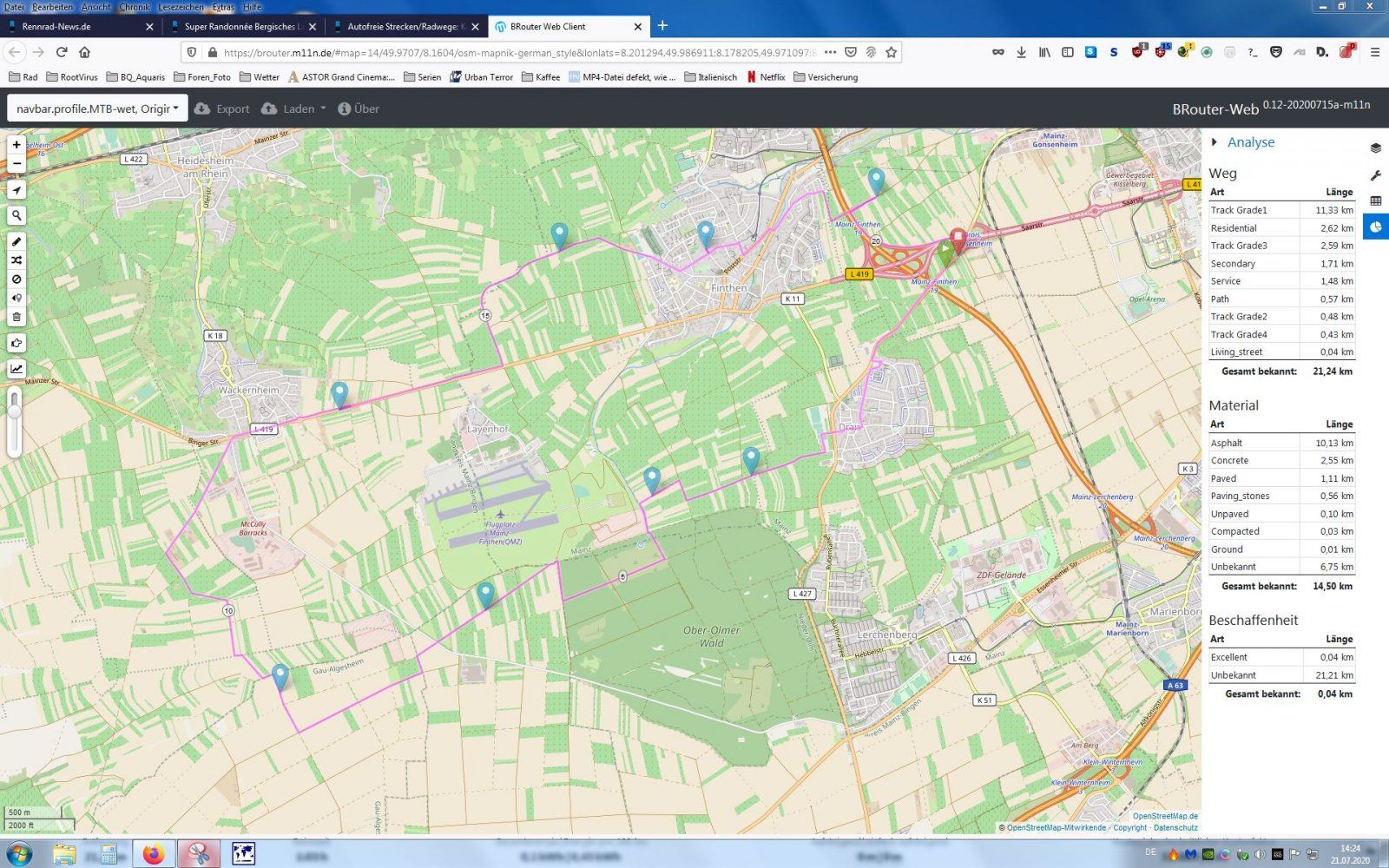The image size is (1389, 868).
Task: Switch to Rennrad-News.de tab
Action: tap(80, 27)
